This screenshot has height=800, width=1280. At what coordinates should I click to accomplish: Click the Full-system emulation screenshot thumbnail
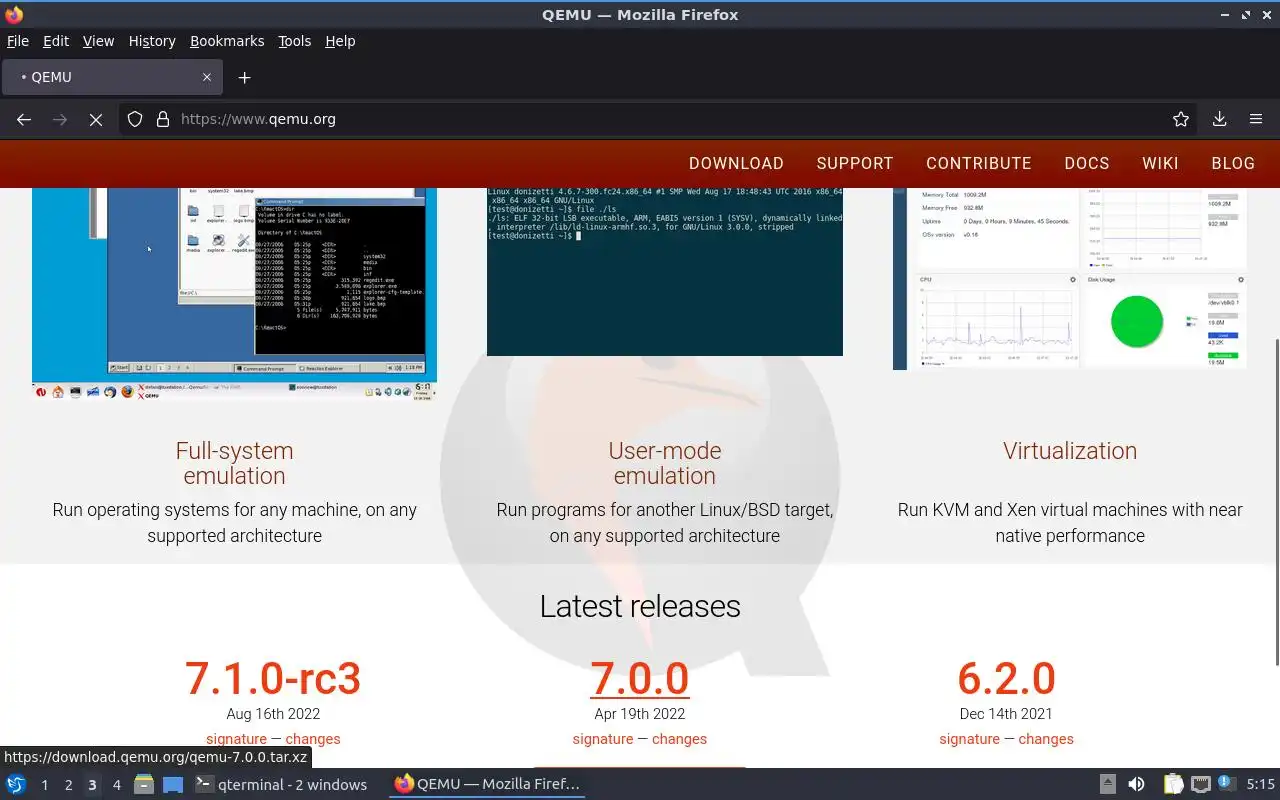(234, 294)
